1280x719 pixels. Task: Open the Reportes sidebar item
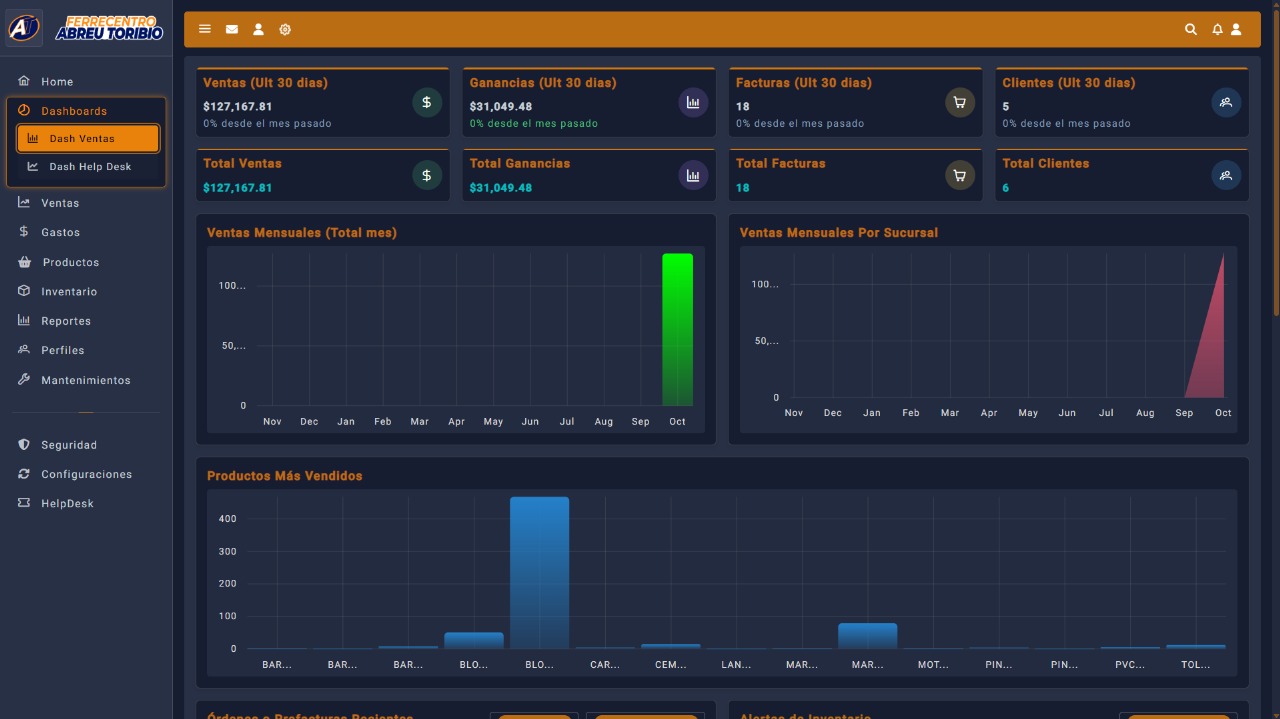[66, 321]
